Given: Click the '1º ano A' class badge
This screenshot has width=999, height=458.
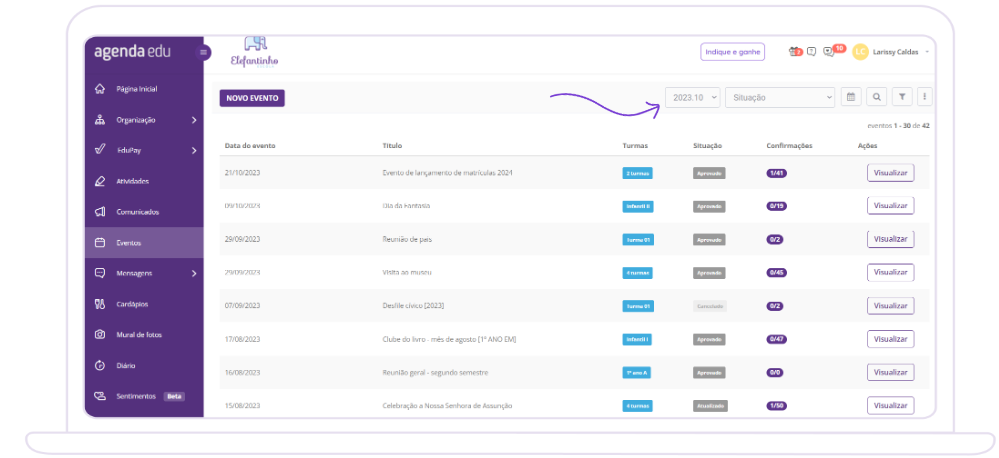Looking at the screenshot, I should click(x=636, y=373).
